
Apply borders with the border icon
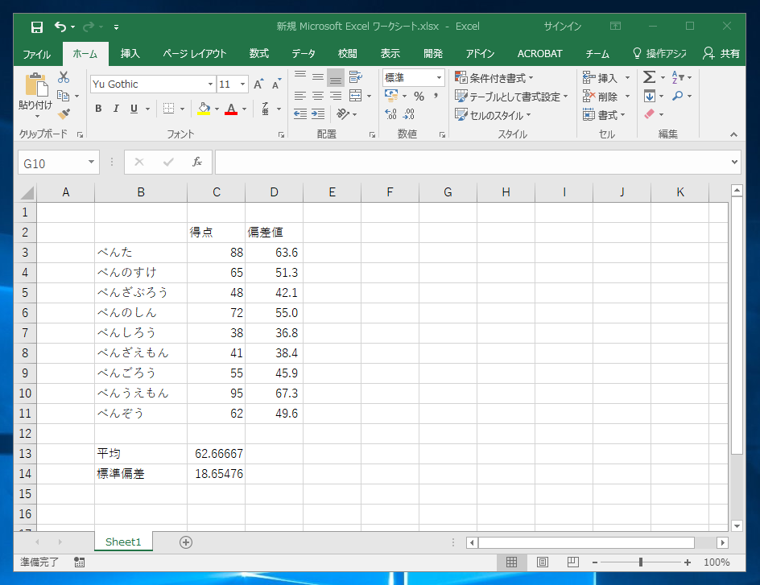coord(168,109)
